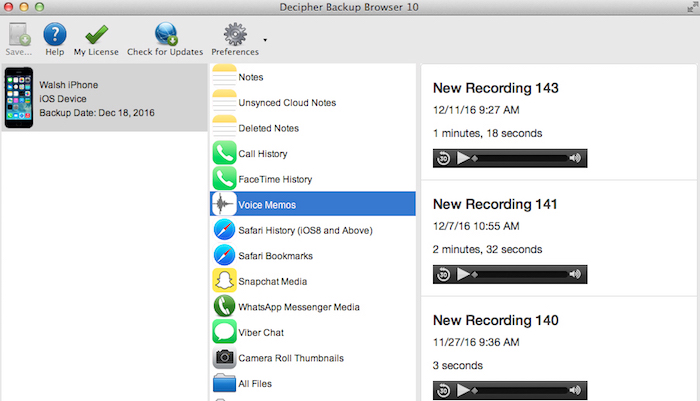Play New Recording 140

[x=463, y=390]
